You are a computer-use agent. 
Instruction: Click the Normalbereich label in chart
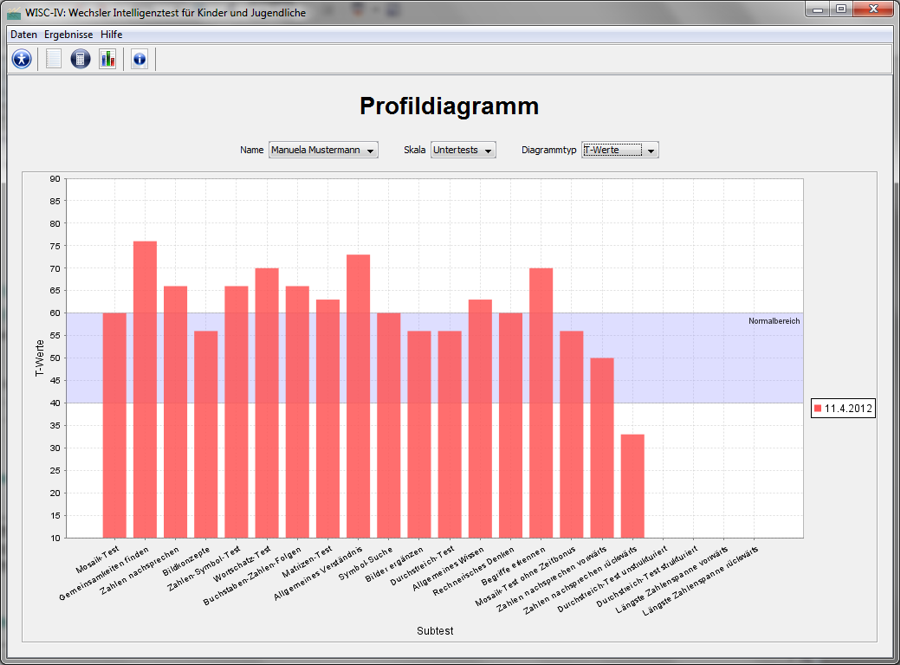774,321
